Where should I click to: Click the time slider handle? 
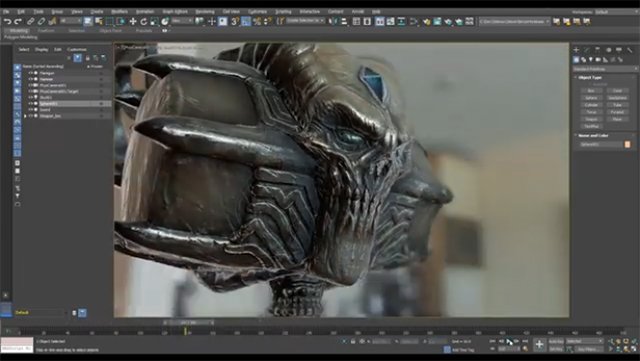click(189, 323)
